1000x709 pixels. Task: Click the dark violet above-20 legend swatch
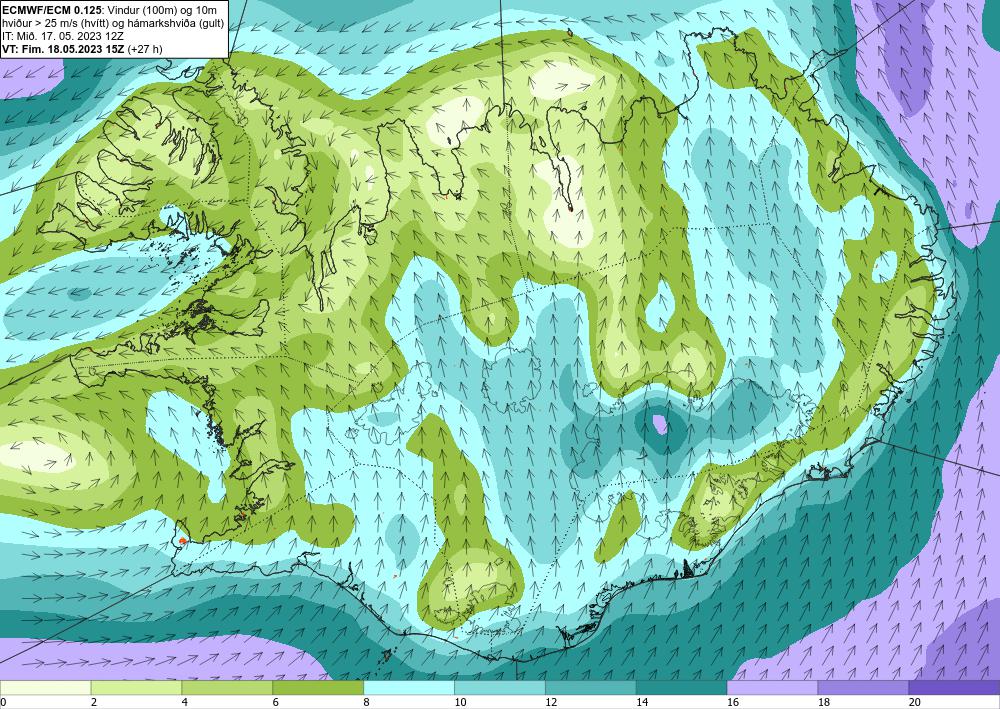(x=954, y=688)
